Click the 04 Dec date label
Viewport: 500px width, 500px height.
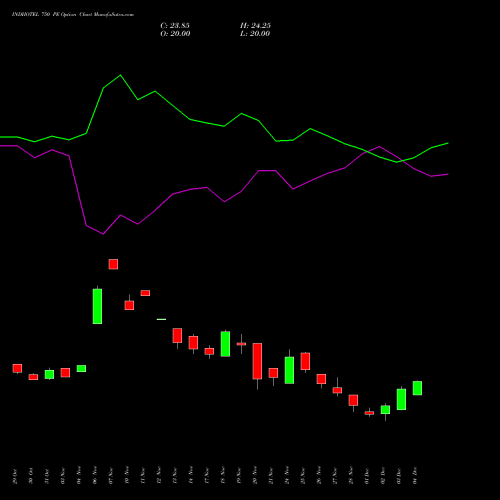coord(415,476)
